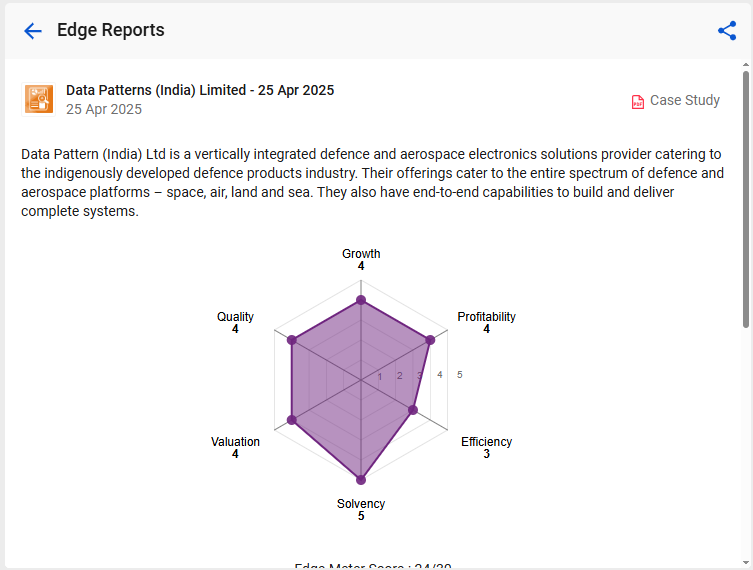Click the Valuation axis label
The height and width of the screenshot is (570, 753).
click(x=235, y=442)
